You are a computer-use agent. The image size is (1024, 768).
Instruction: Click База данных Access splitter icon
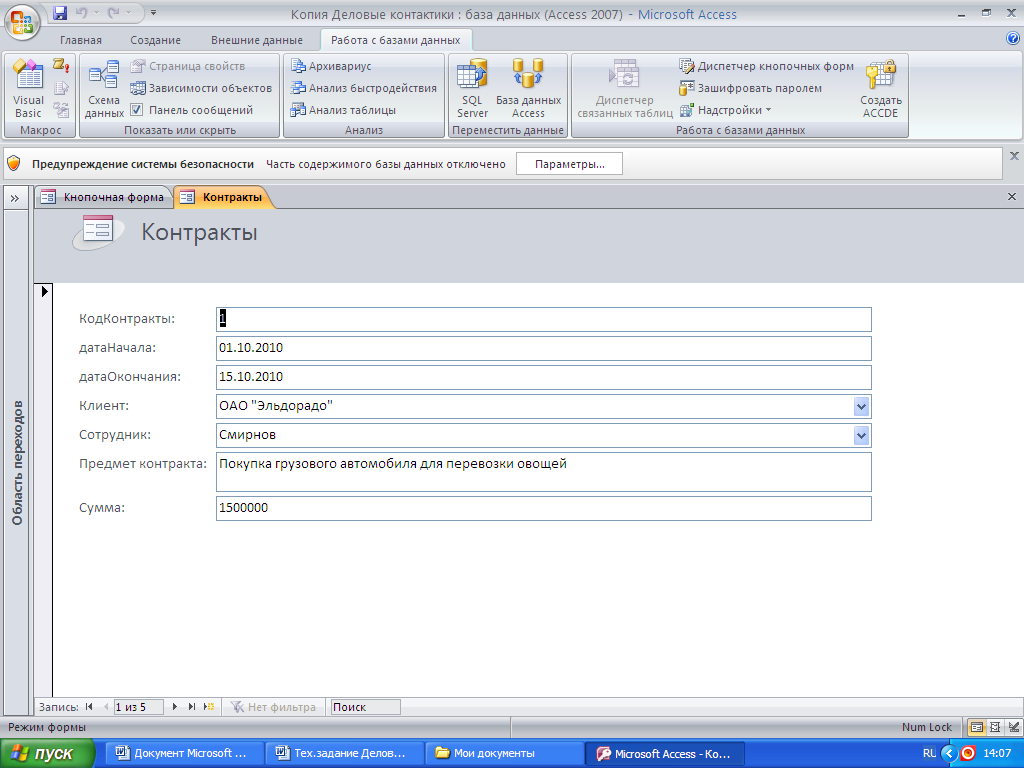pyautogui.click(x=528, y=88)
